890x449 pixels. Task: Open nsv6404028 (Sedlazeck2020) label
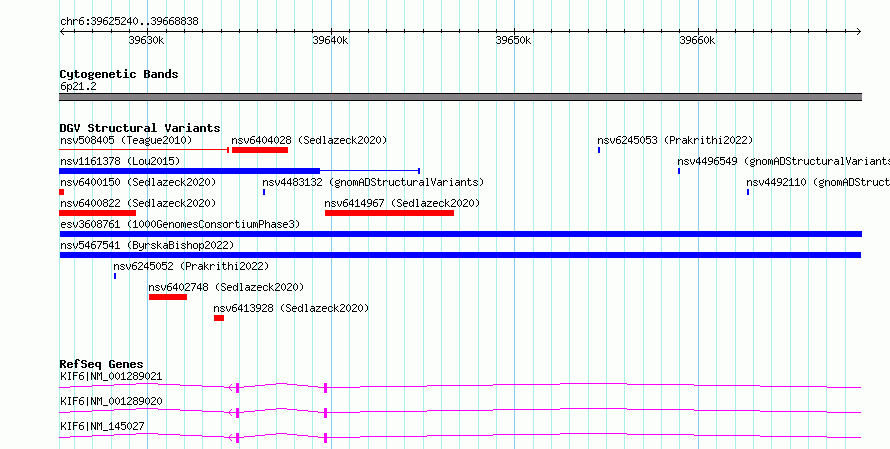point(309,140)
